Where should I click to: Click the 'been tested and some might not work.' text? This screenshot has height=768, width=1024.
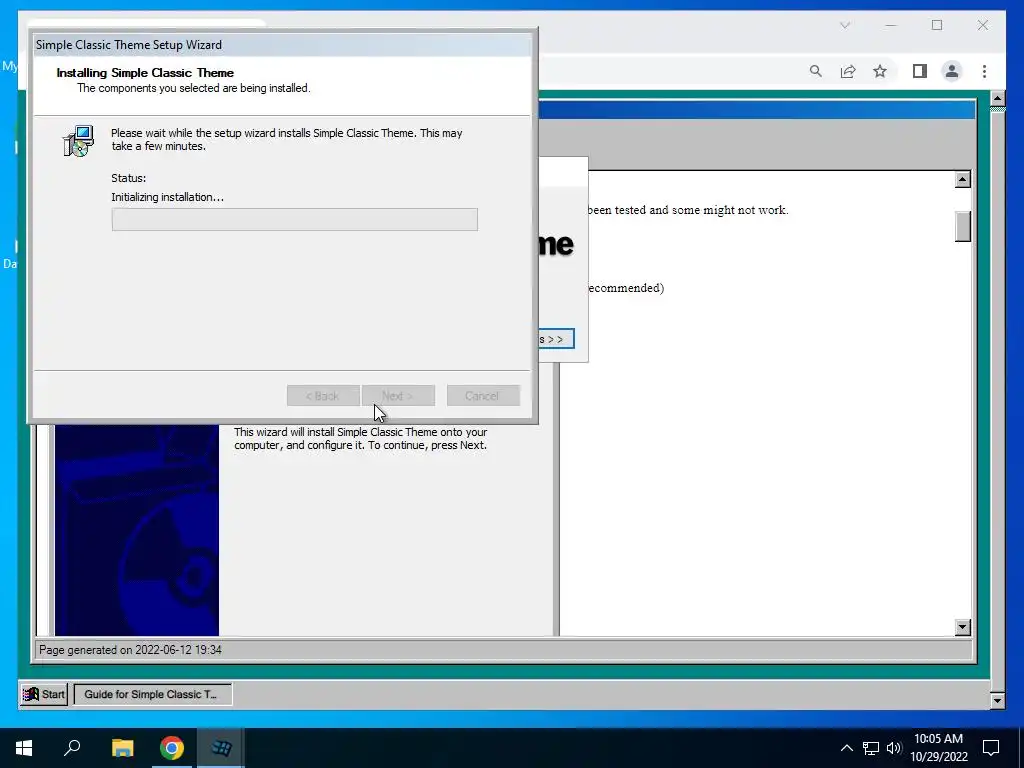[688, 210]
